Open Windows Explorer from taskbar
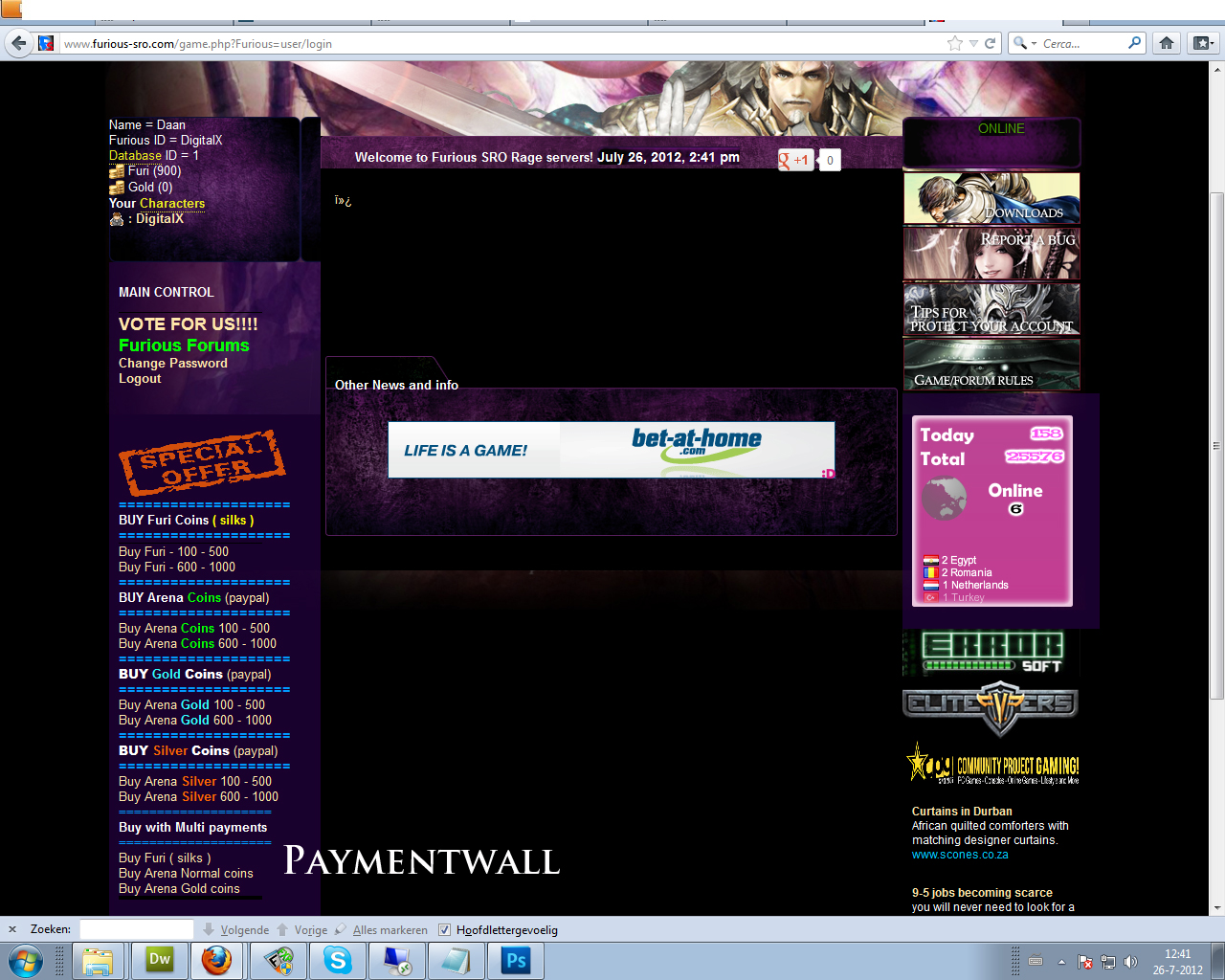Screen dimensions: 1225x980 point(97,961)
